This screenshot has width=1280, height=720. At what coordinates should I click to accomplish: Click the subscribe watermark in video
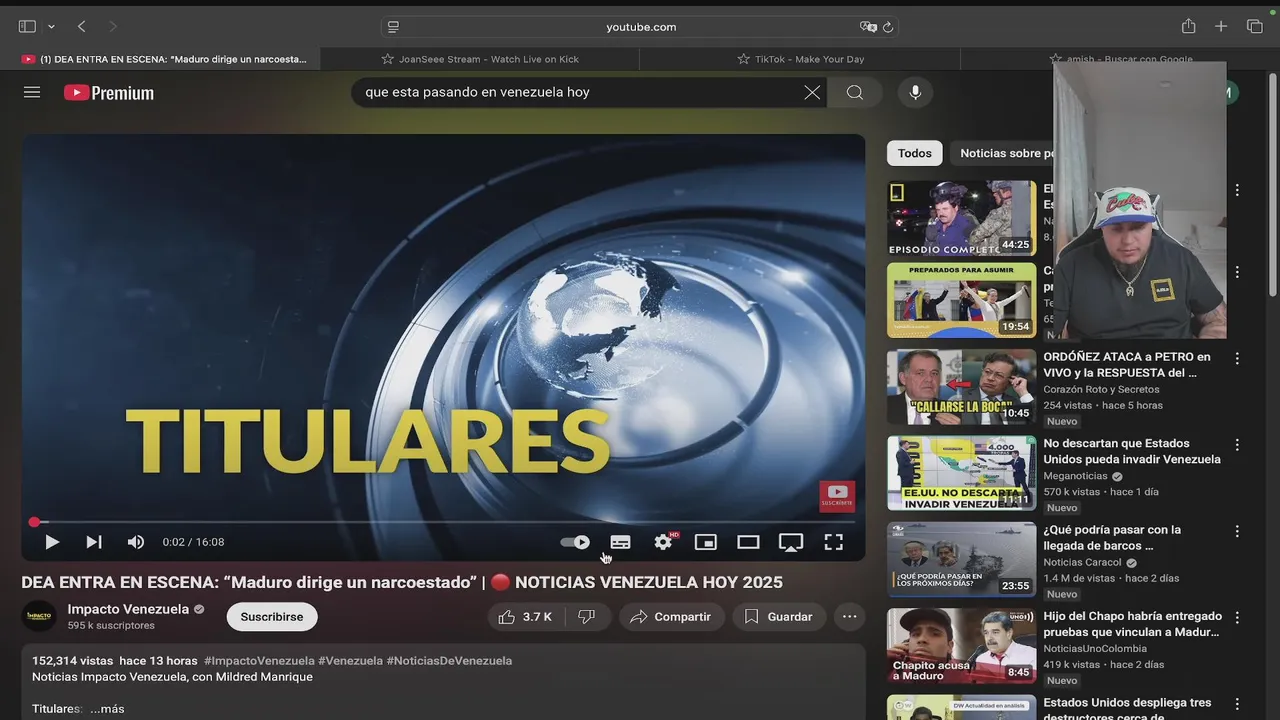coord(837,495)
